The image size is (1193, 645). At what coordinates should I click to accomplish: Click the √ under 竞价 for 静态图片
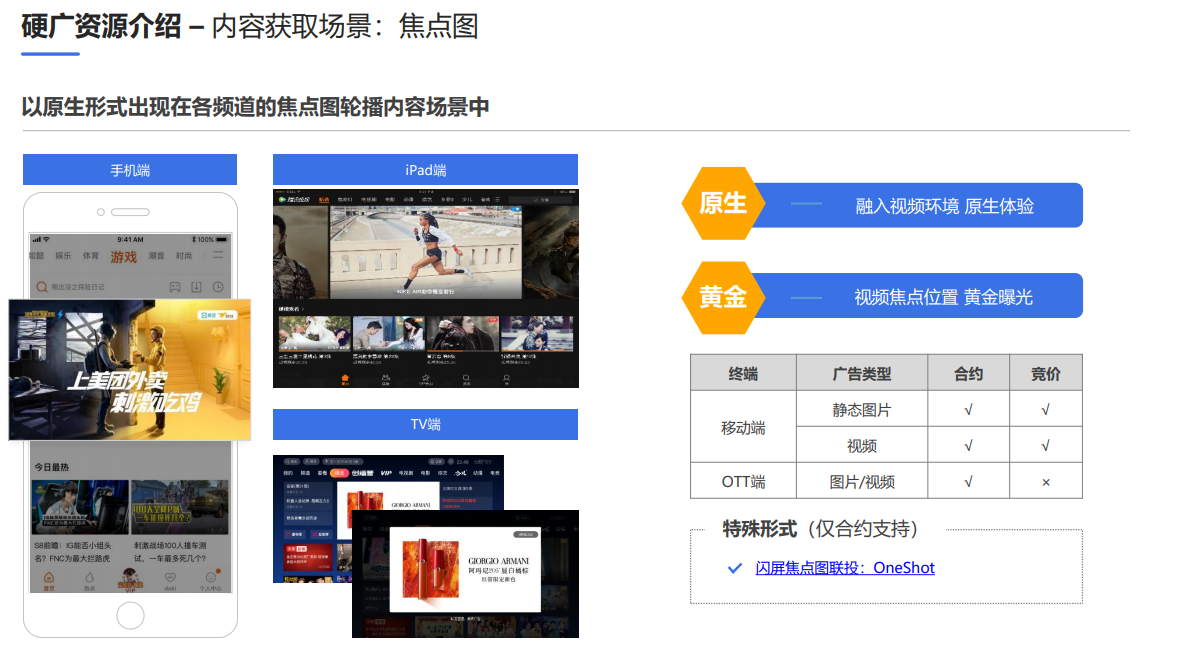pyautogui.click(x=1045, y=409)
